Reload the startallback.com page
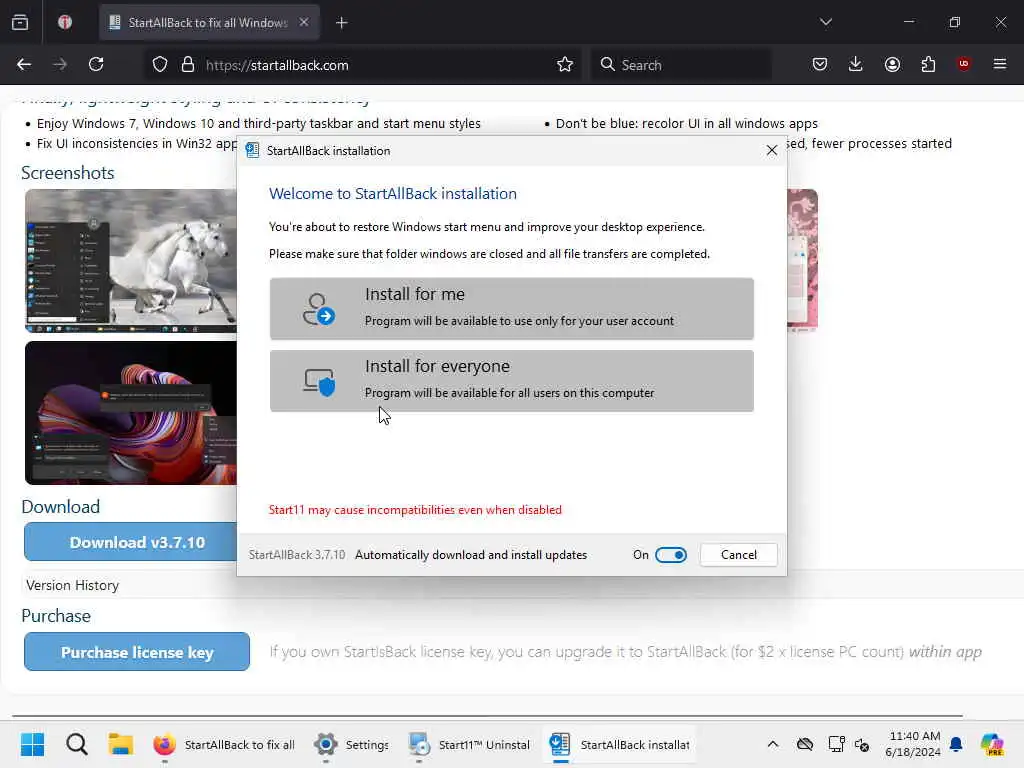The image size is (1024, 768). [x=96, y=64]
